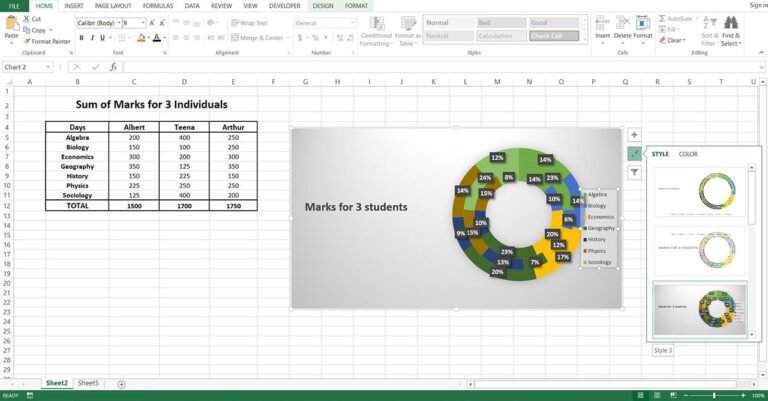
Task: Click the Cut scissors icon
Action: coord(26,19)
